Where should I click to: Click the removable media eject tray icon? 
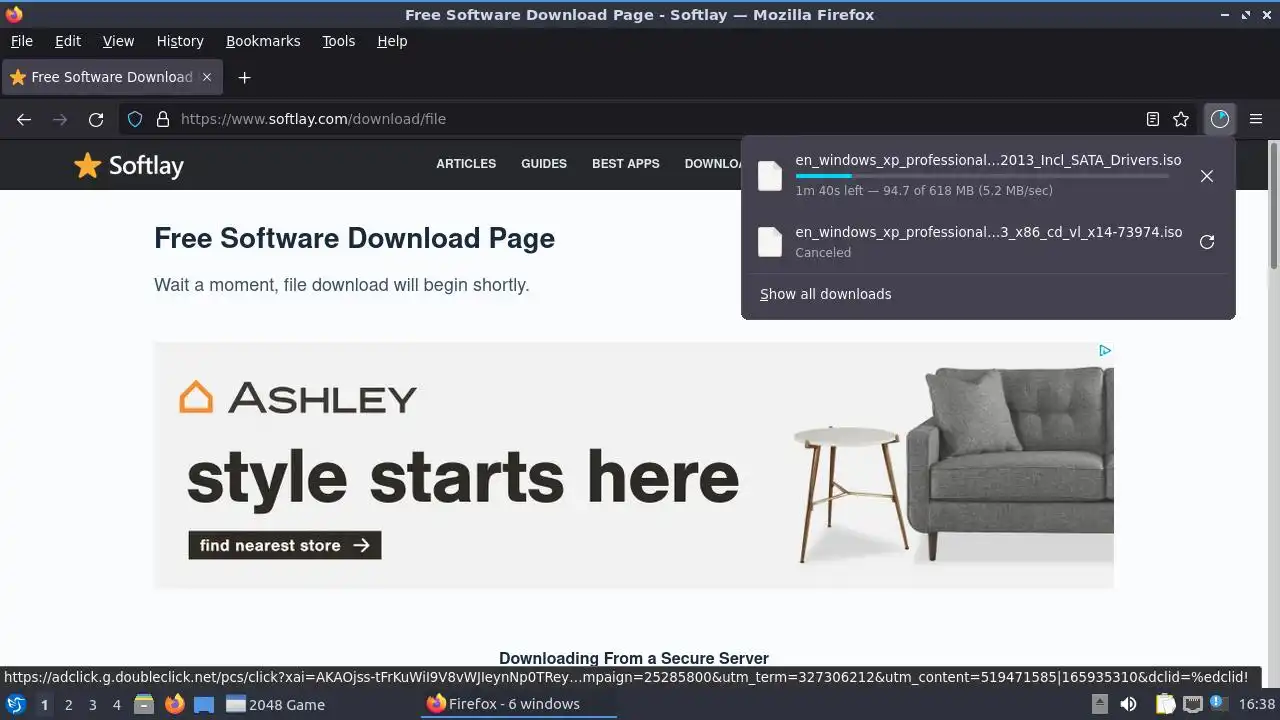[x=1099, y=704]
